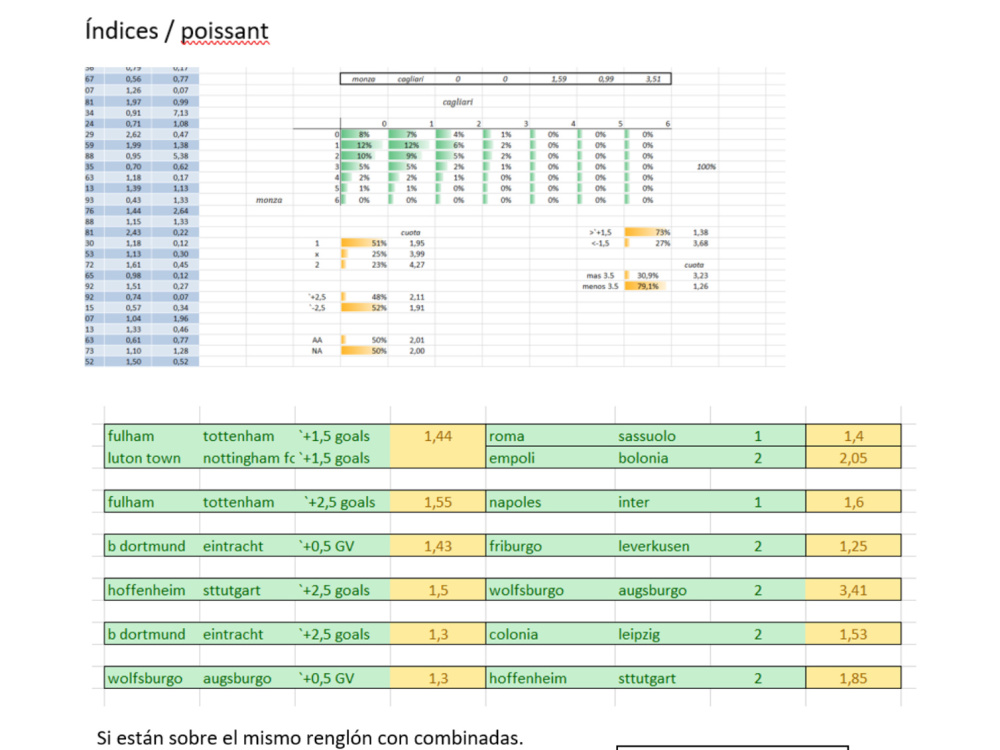
Task: Select the 1,53 odds cell
Action: coord(853,634)
